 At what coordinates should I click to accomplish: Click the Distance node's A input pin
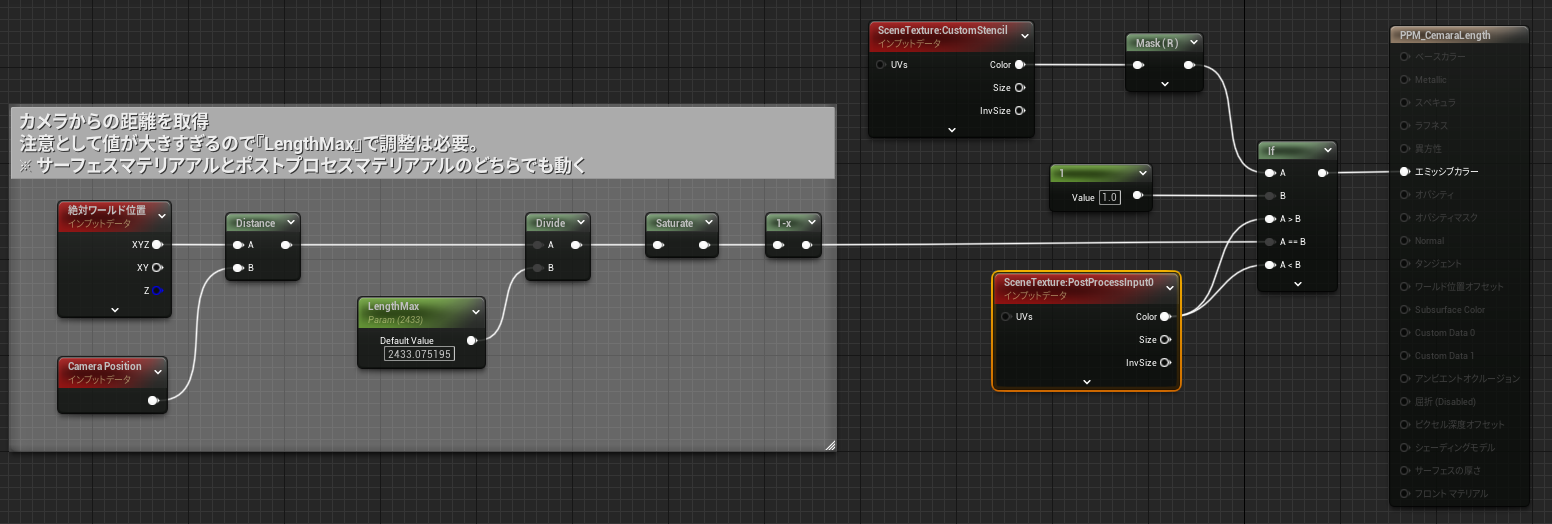[238, 244]
